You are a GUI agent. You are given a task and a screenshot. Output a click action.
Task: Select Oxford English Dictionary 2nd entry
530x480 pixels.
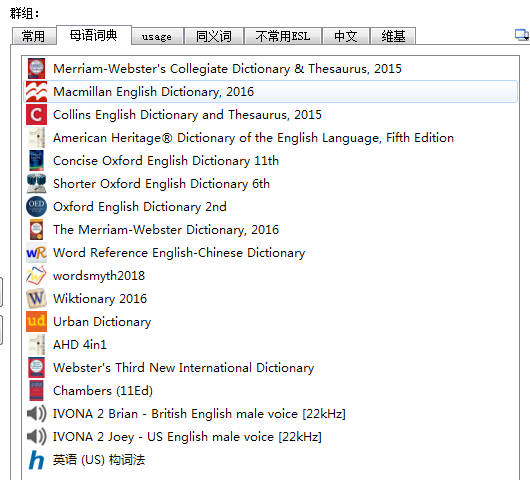tap(271, 207)
